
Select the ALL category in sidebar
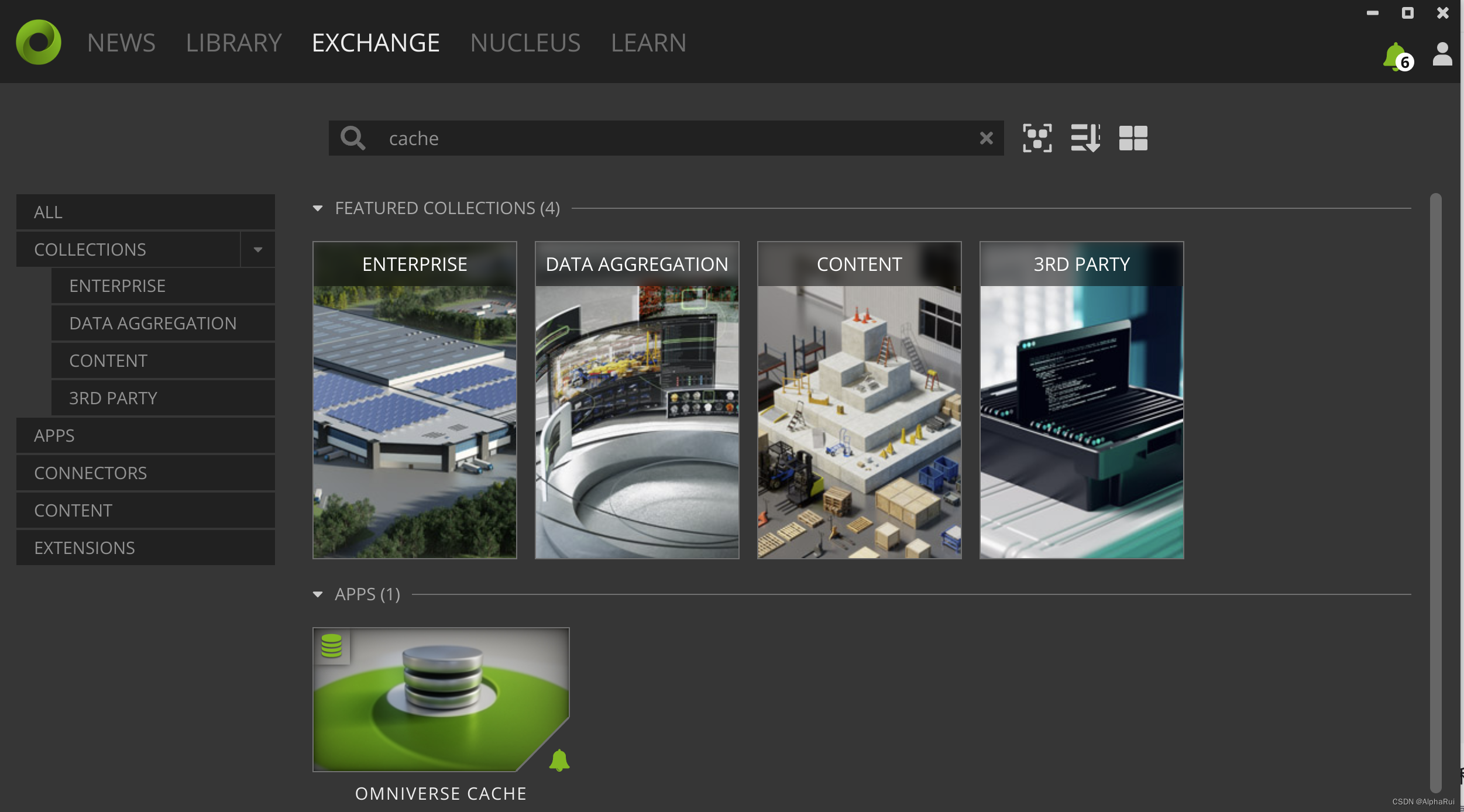tap(146, 212)
